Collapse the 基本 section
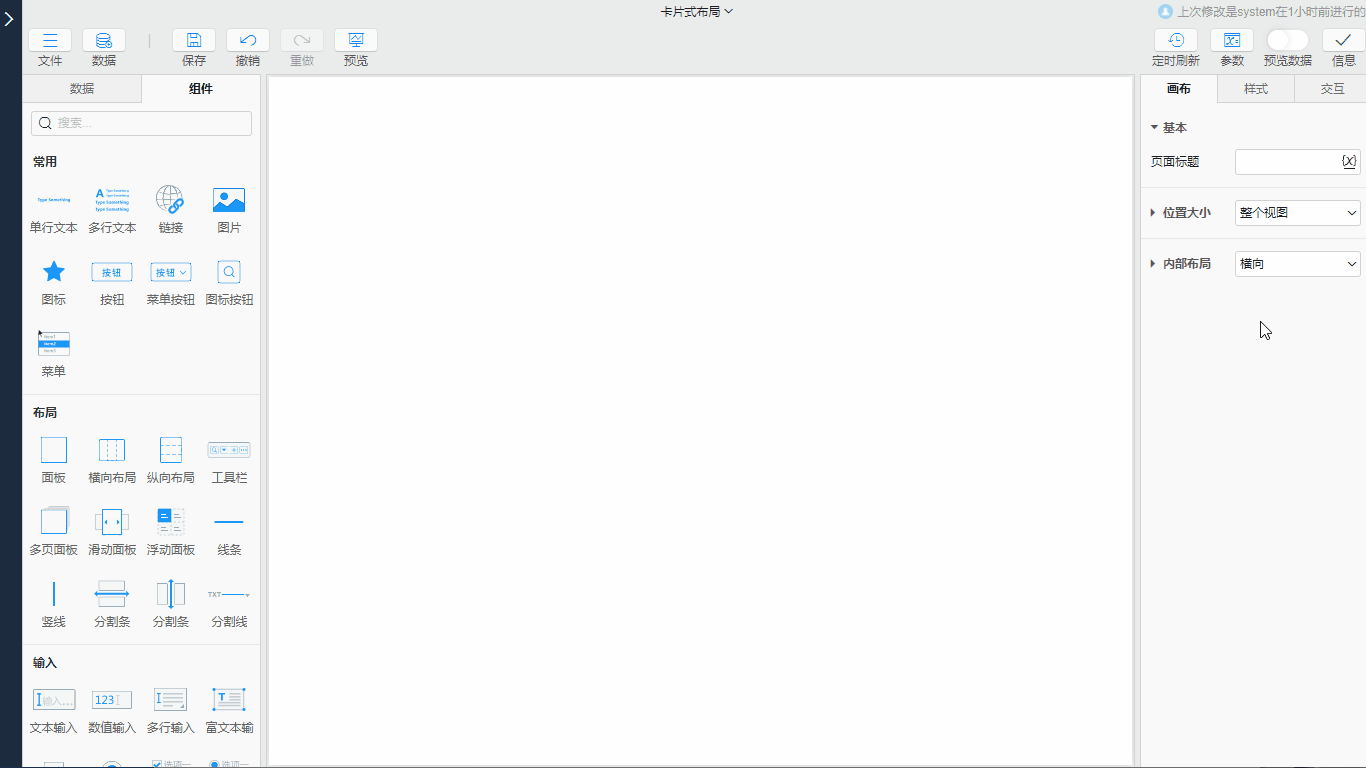Screen dimensions: 1366x768 point(1154,128)
